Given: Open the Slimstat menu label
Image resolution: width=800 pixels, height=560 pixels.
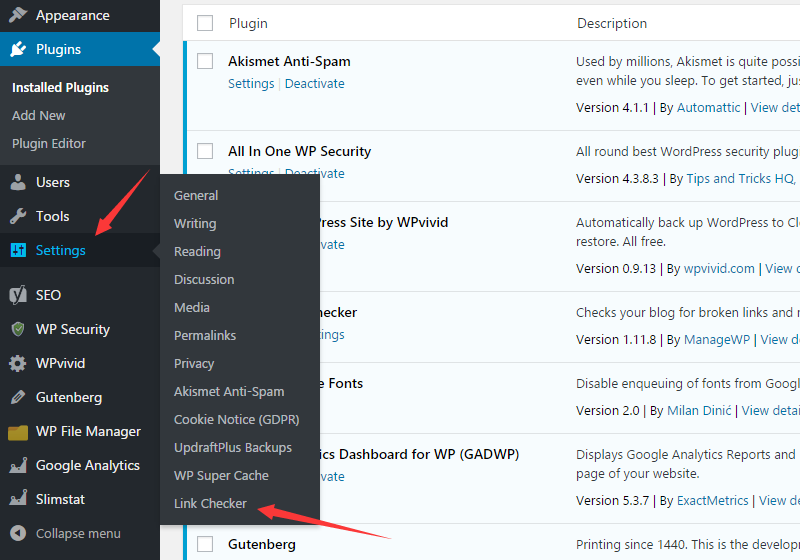Looking at the screenshot, I should (x=60, y=499).
